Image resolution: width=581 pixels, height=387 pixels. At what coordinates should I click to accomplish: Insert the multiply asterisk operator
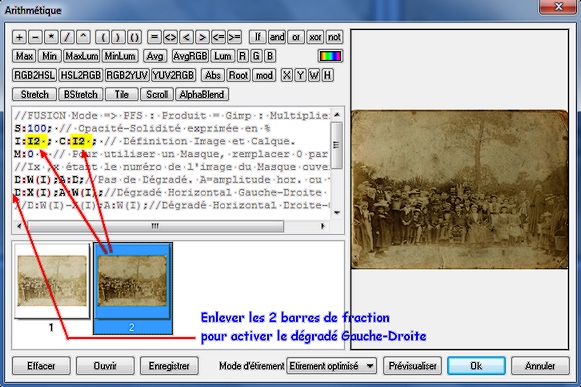pos(51,37)
